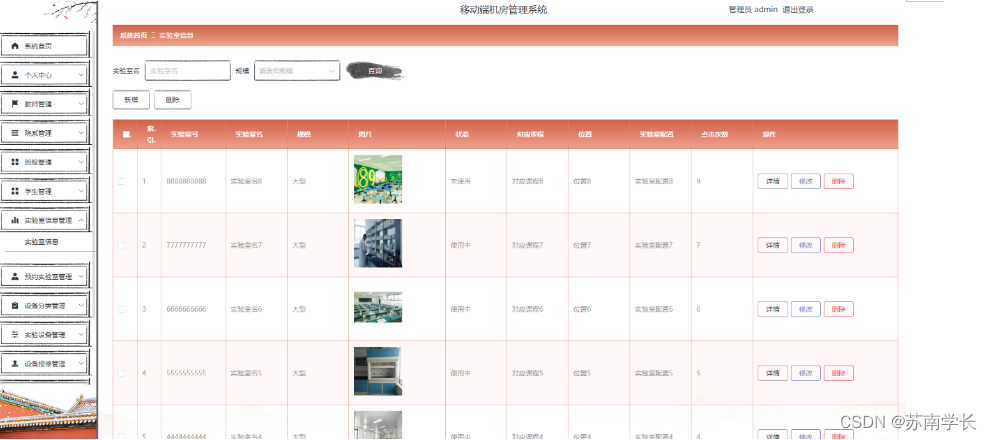Expand 班级管理 with its chevron
The height and width of the screenshot is (440, 992).
81,162
